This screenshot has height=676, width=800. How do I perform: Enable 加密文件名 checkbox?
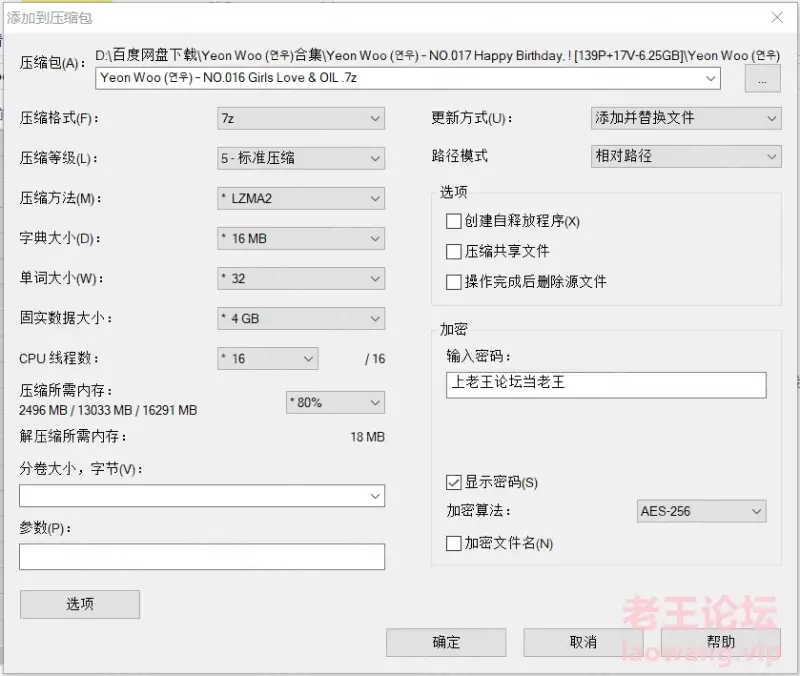pos(453,543)
